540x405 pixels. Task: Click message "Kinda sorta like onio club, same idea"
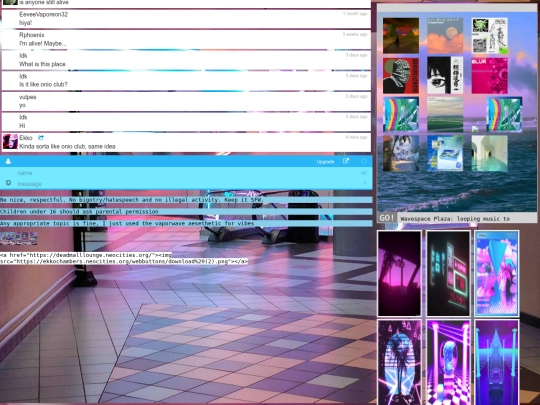[67, 146]
